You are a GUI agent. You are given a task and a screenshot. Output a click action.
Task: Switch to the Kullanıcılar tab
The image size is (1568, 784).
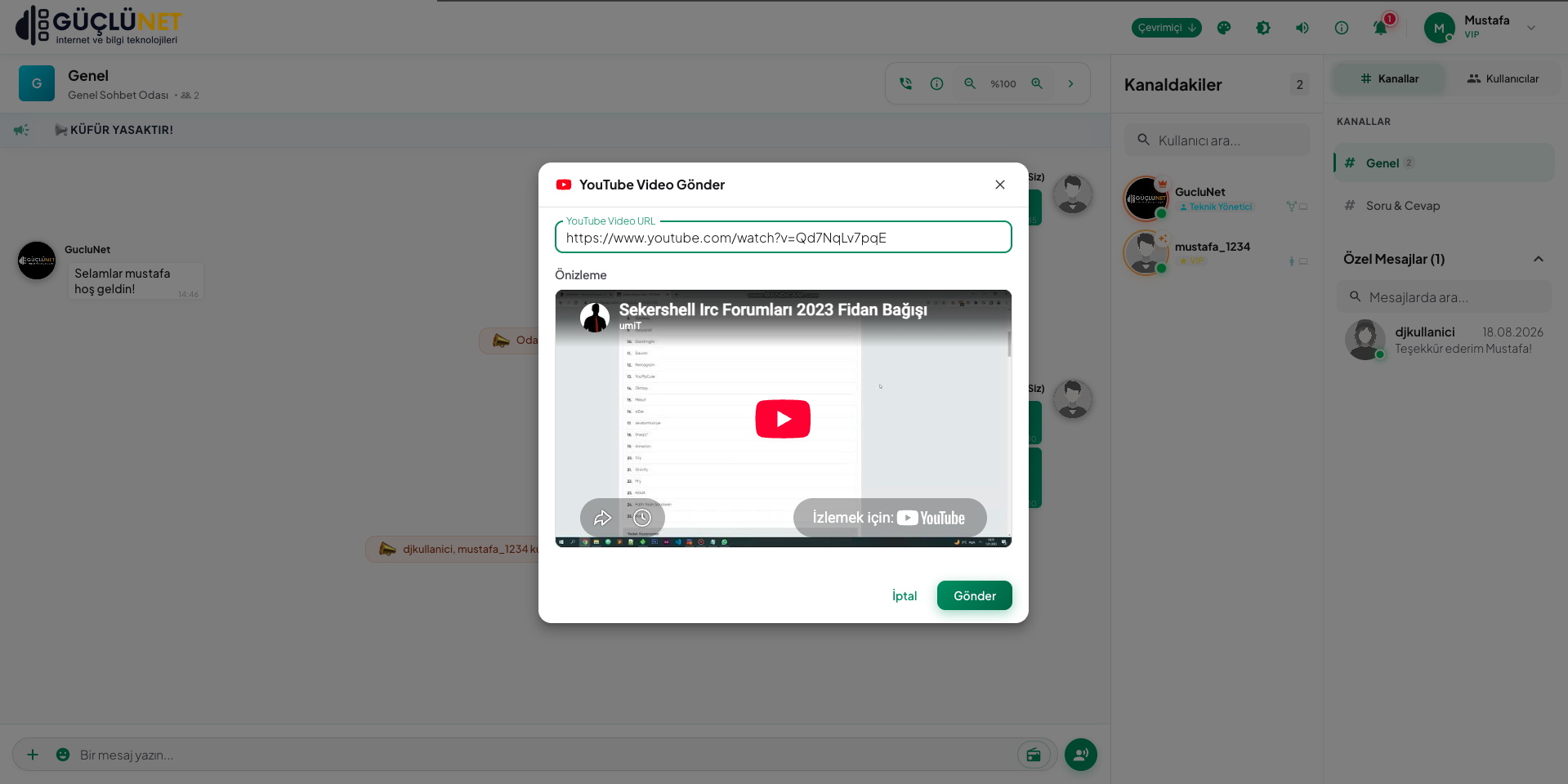[1503, 79]
